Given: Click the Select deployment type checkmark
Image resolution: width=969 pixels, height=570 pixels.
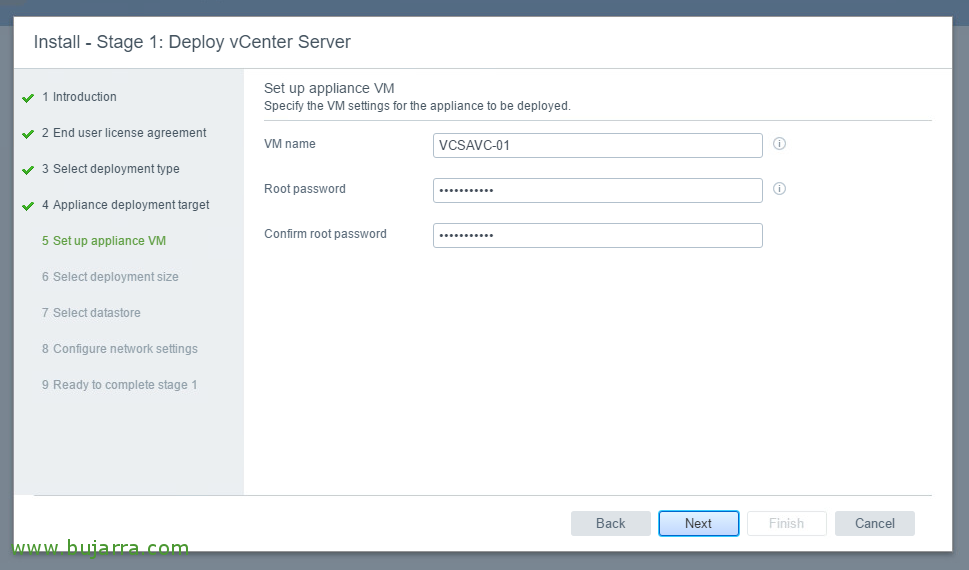Looking at the screenshot, I should [x=28, y=169].
